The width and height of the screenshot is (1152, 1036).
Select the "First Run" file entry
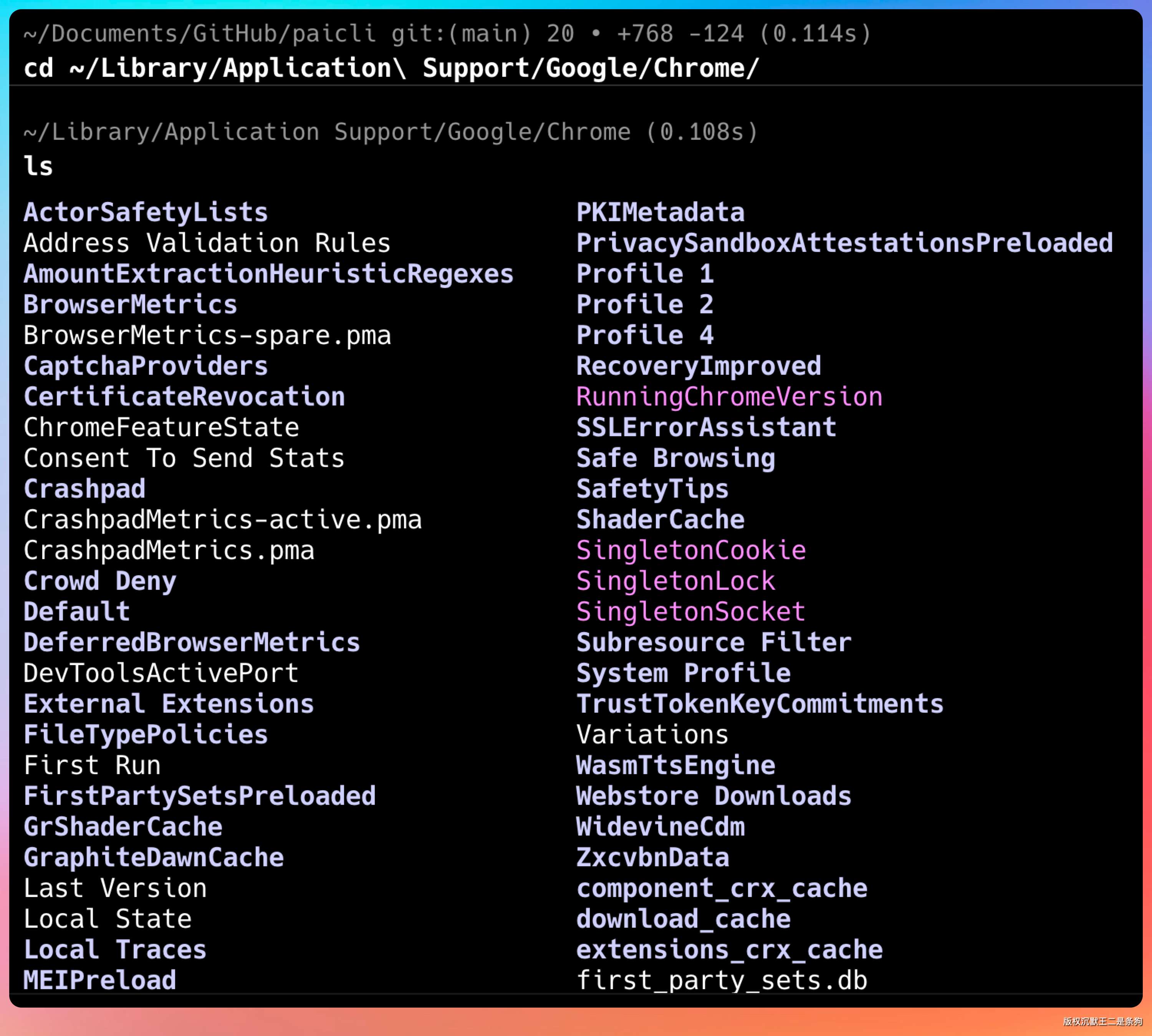pyautogui.click(x=92, y=766)
